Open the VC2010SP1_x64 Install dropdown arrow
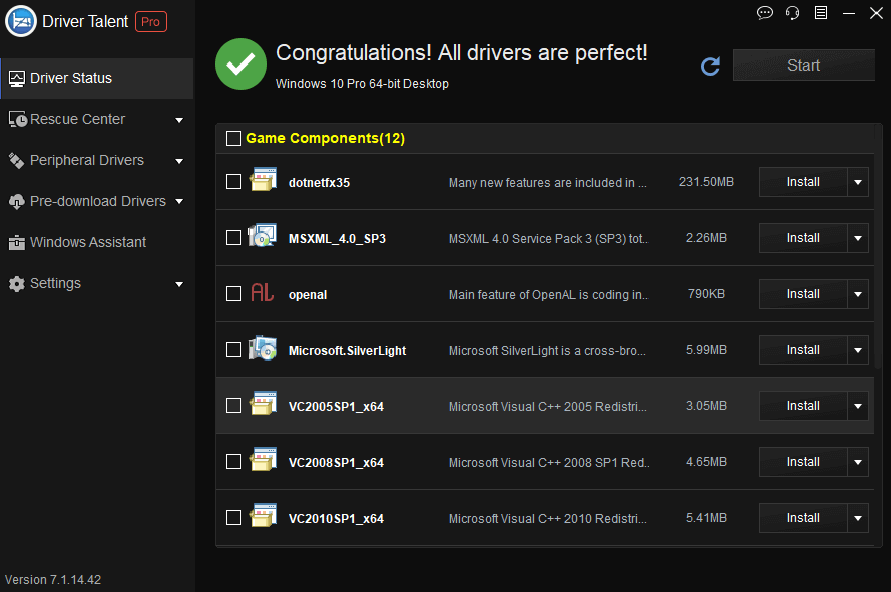Viewport: 891px width, 592px height. [x=858, y=518]
